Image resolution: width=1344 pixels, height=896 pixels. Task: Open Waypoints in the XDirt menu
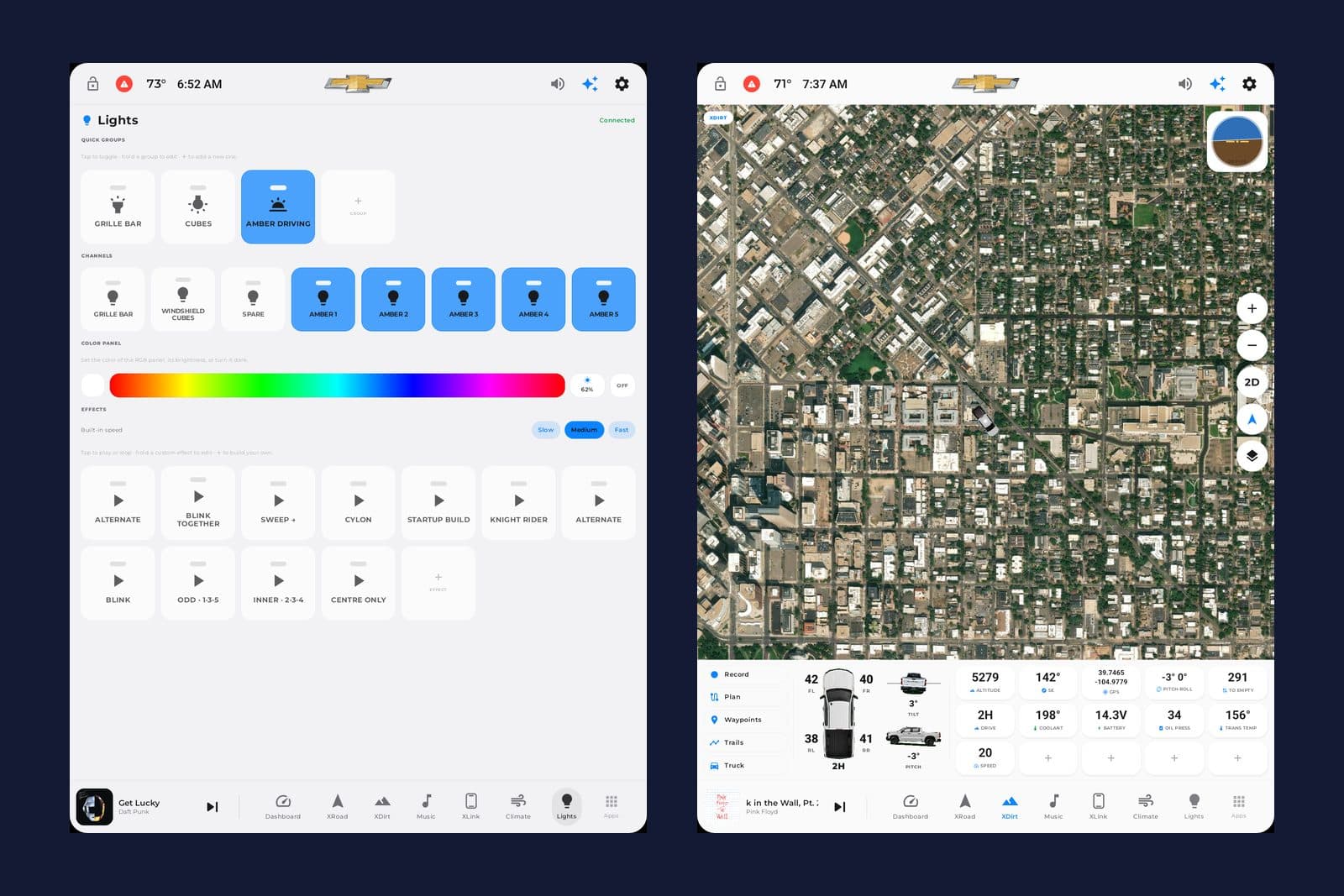[x=747, y=720]
